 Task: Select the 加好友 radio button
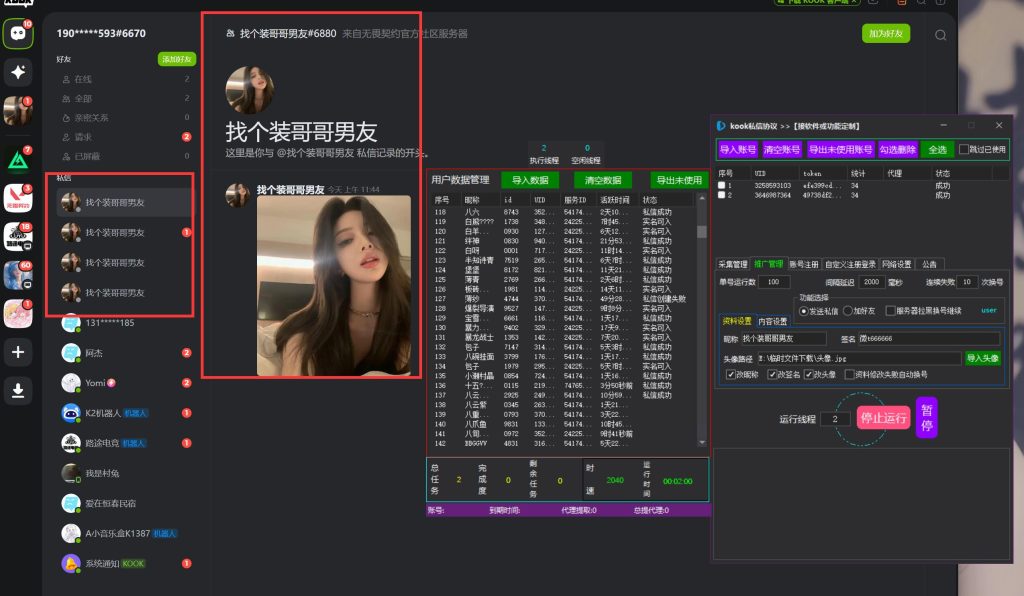point(847,311)
